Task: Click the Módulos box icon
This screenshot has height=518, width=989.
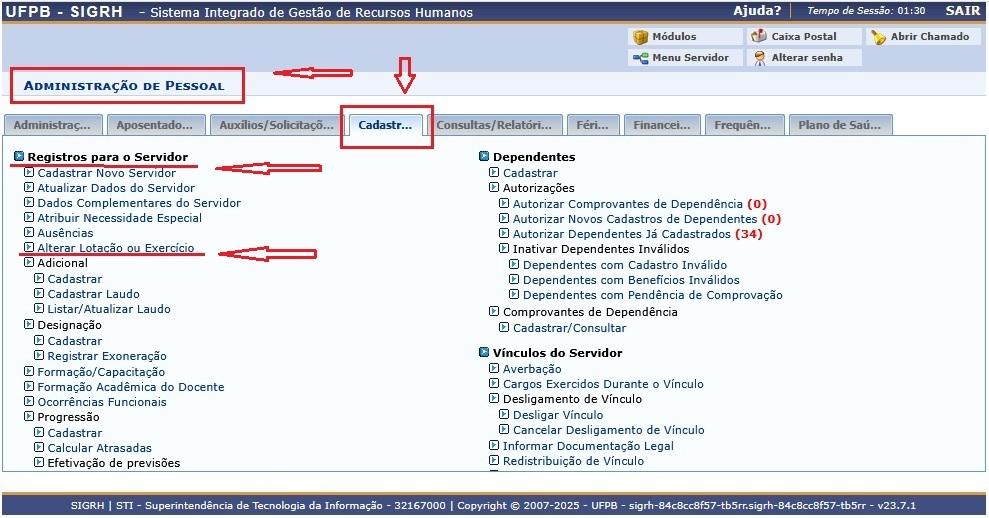Action: [640, 37]
